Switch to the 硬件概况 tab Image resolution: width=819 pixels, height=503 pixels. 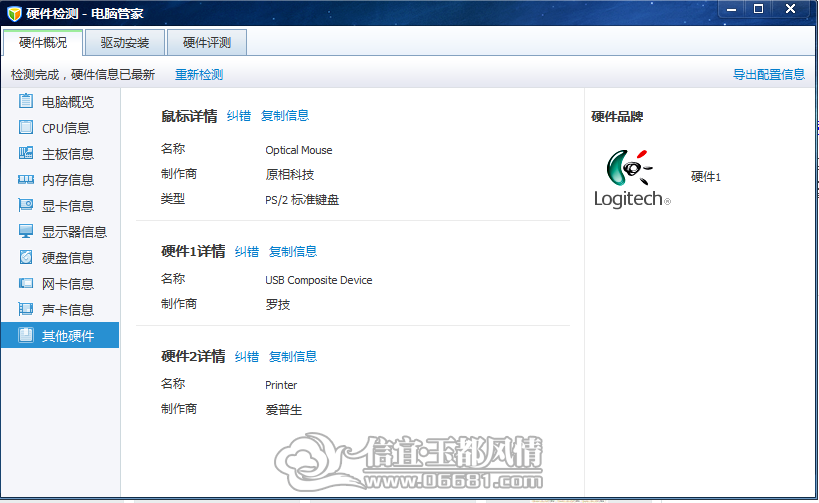tap(43, 42)
